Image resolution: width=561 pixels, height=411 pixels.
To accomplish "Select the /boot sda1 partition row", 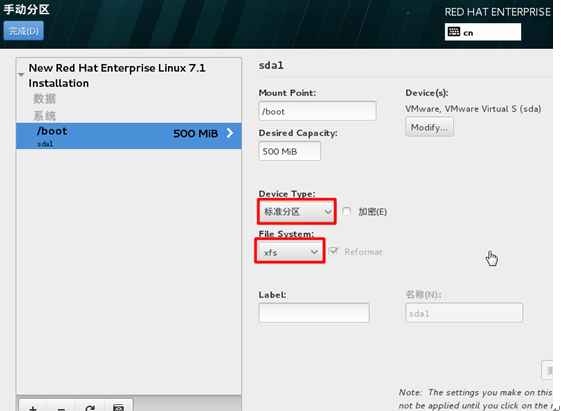I will [129, 136].
